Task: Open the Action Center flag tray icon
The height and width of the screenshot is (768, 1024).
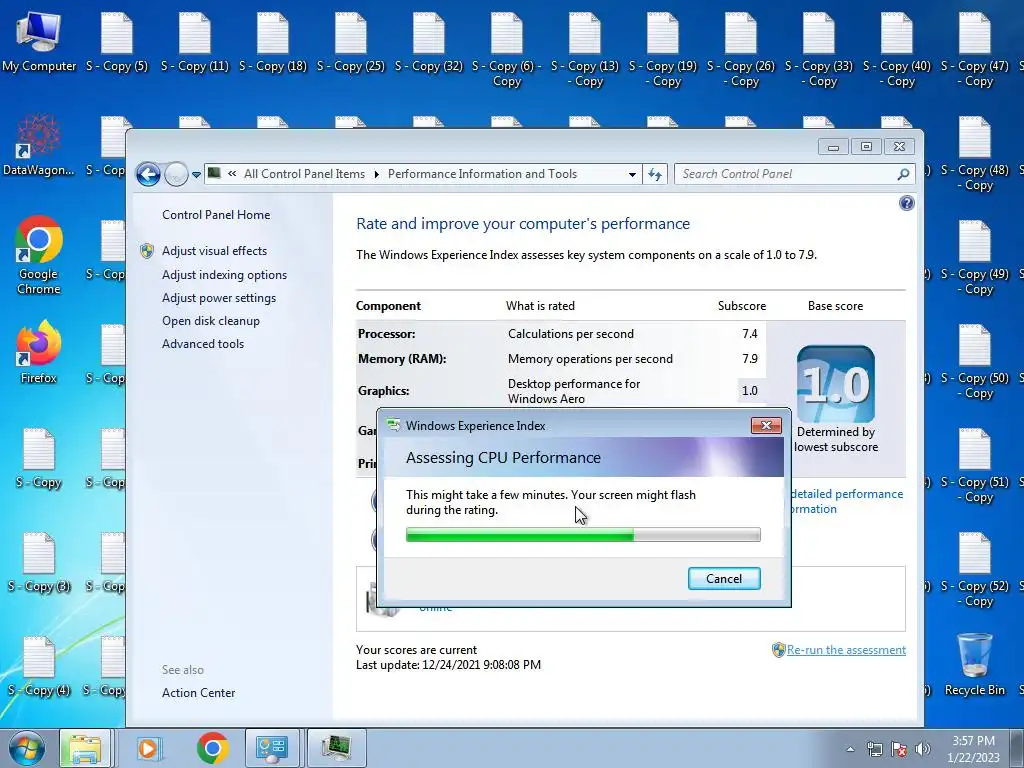Action: pyautogui.click(x=899, y=749)
